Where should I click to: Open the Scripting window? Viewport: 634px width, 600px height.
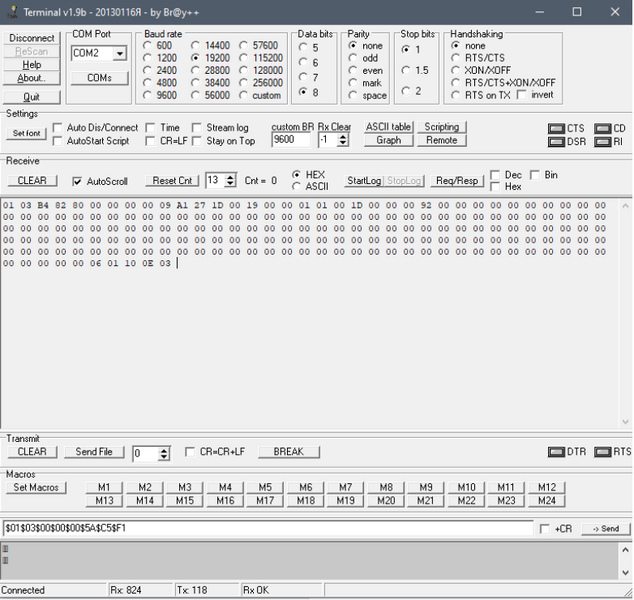(x=442, y=127)
